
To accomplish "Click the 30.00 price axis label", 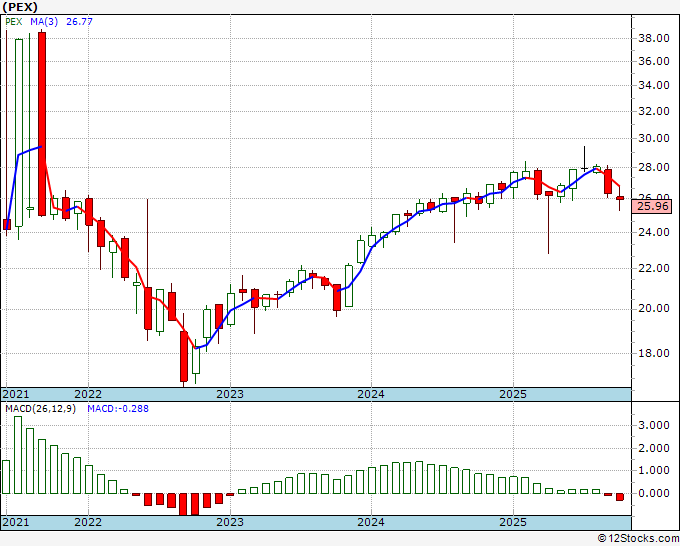I will [654, 138].
